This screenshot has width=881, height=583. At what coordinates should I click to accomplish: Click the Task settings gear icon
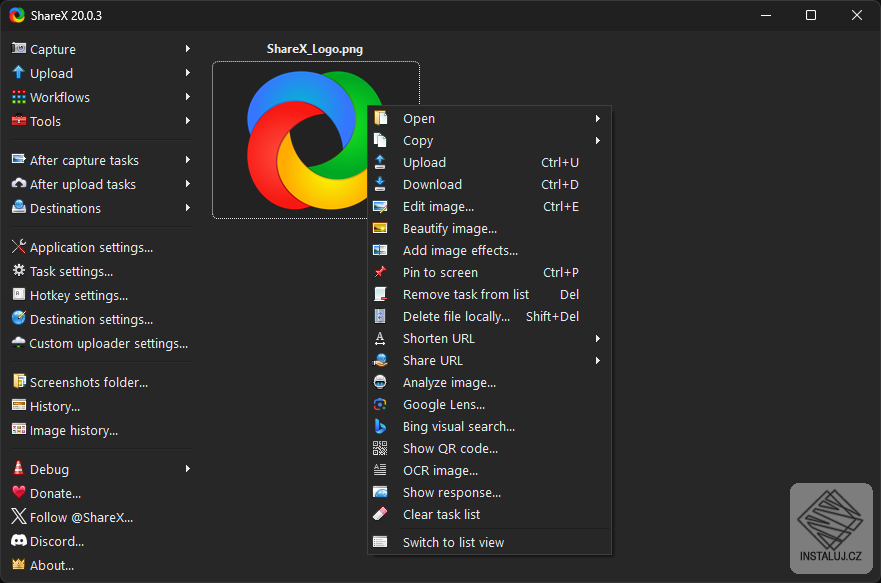pos(19,271)
